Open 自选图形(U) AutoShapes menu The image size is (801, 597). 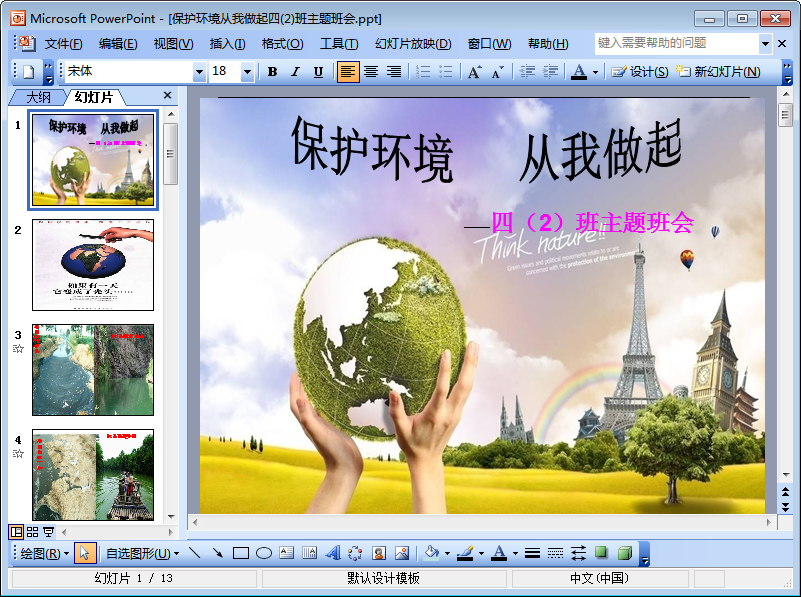coord(143,554)
